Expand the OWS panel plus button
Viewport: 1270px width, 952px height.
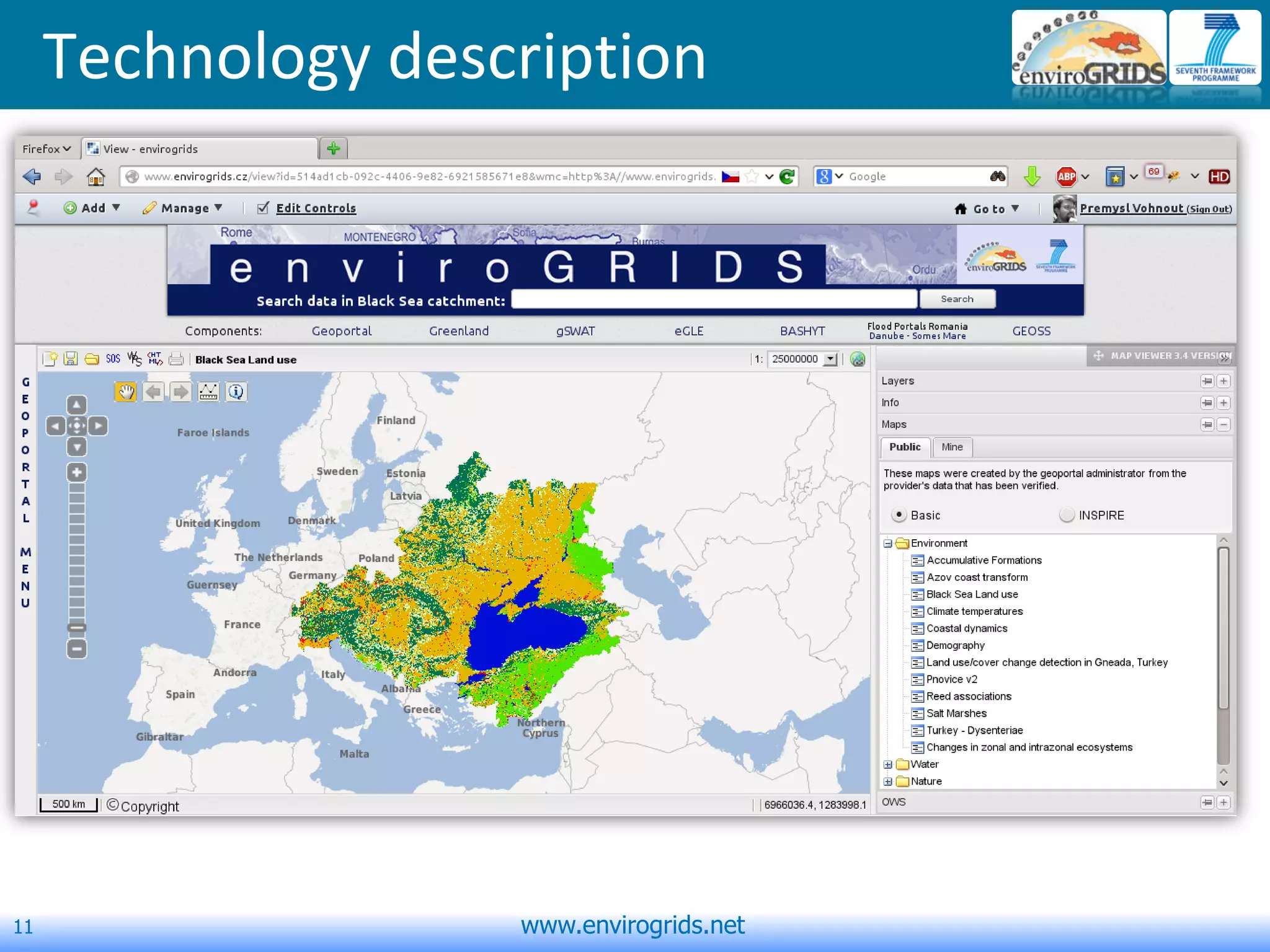1223,803
